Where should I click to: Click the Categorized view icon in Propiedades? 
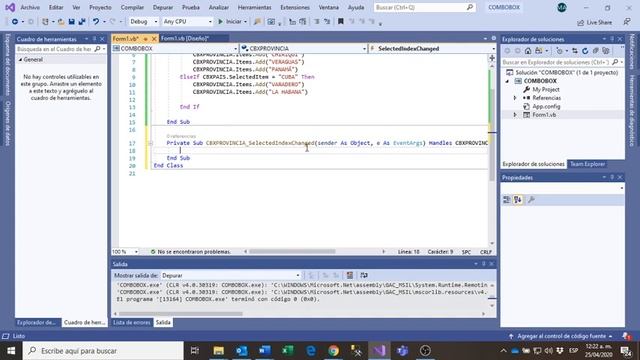pyautogui.click(x=507, y=200)
